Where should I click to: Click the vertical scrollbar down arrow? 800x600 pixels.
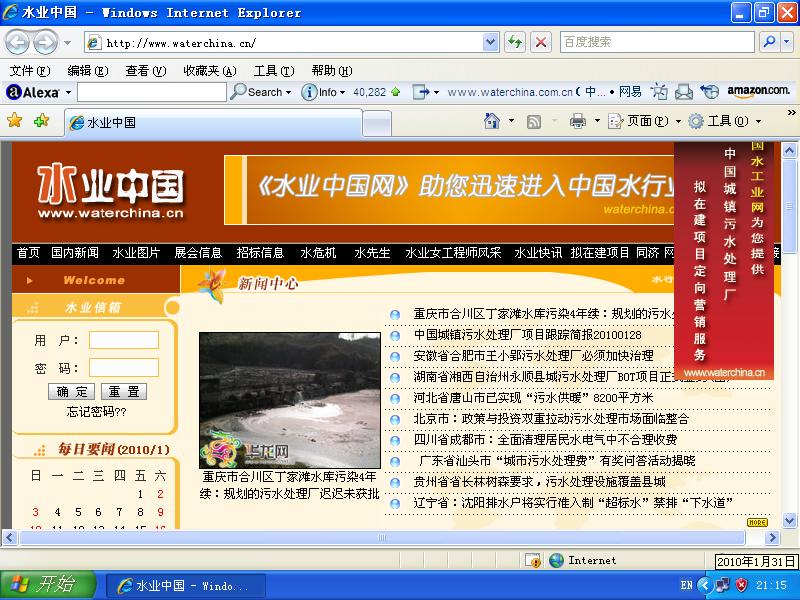coord(790,520)
